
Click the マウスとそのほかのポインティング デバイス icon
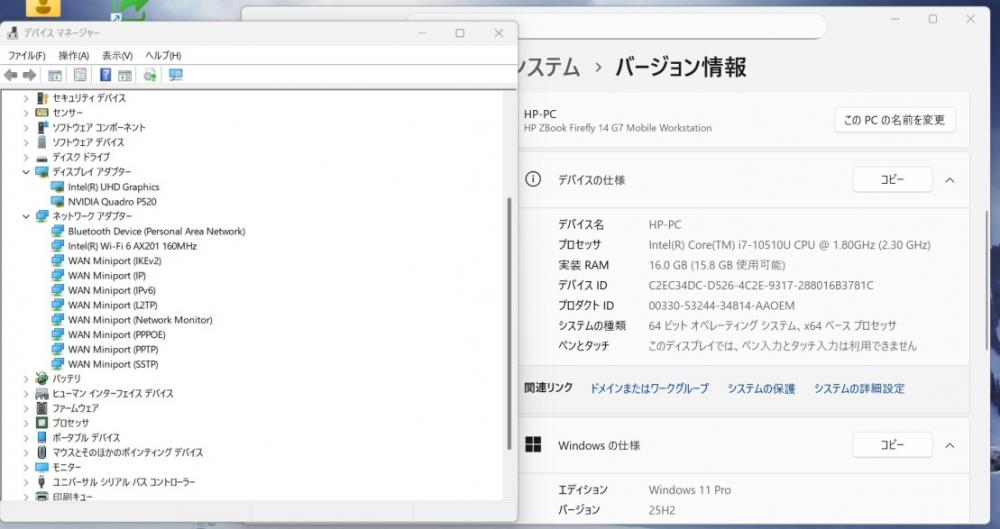click(x=42, y=452)
